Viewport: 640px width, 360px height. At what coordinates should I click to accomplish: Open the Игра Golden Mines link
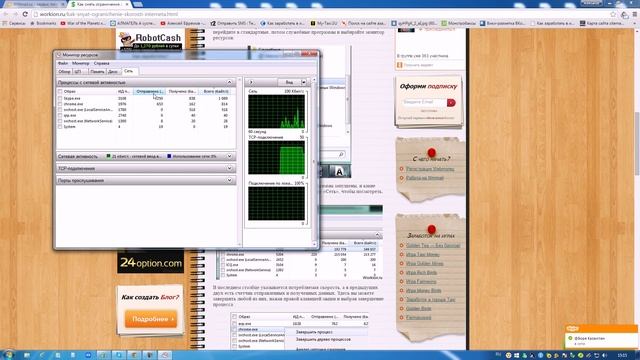[x=424, y=263]
